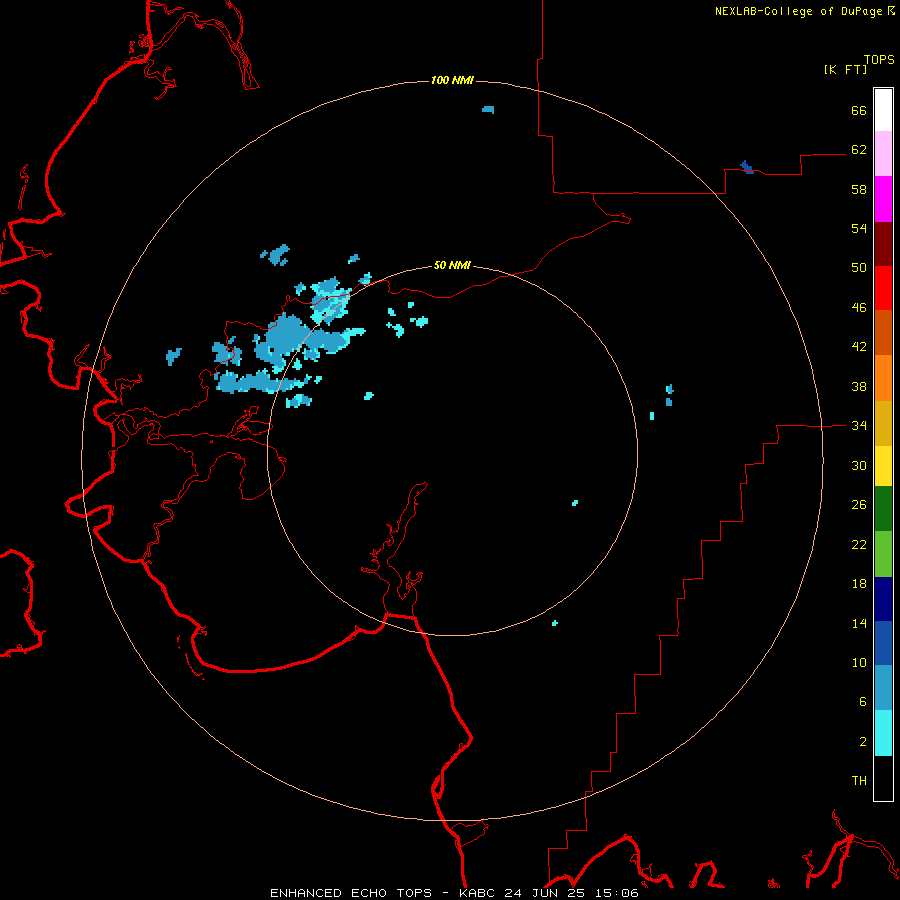Click legend value 6
Image resolution: width=900 pixels, height=900 pixels.
click(863, 701)
